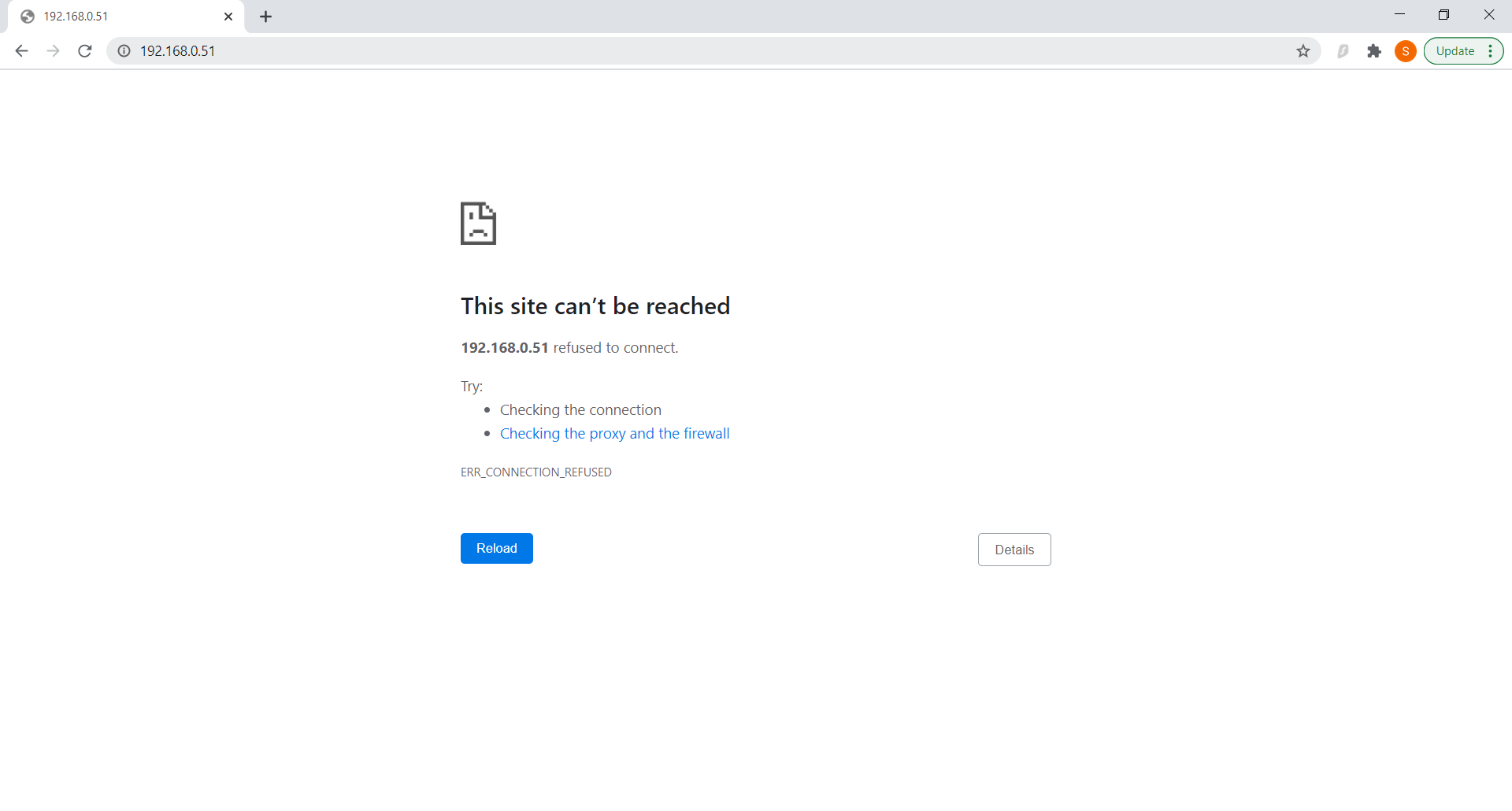The width and height of the screenshot is (1512, 811).
Task: Click the forward navigation arrow
Action: pos(53,50)
